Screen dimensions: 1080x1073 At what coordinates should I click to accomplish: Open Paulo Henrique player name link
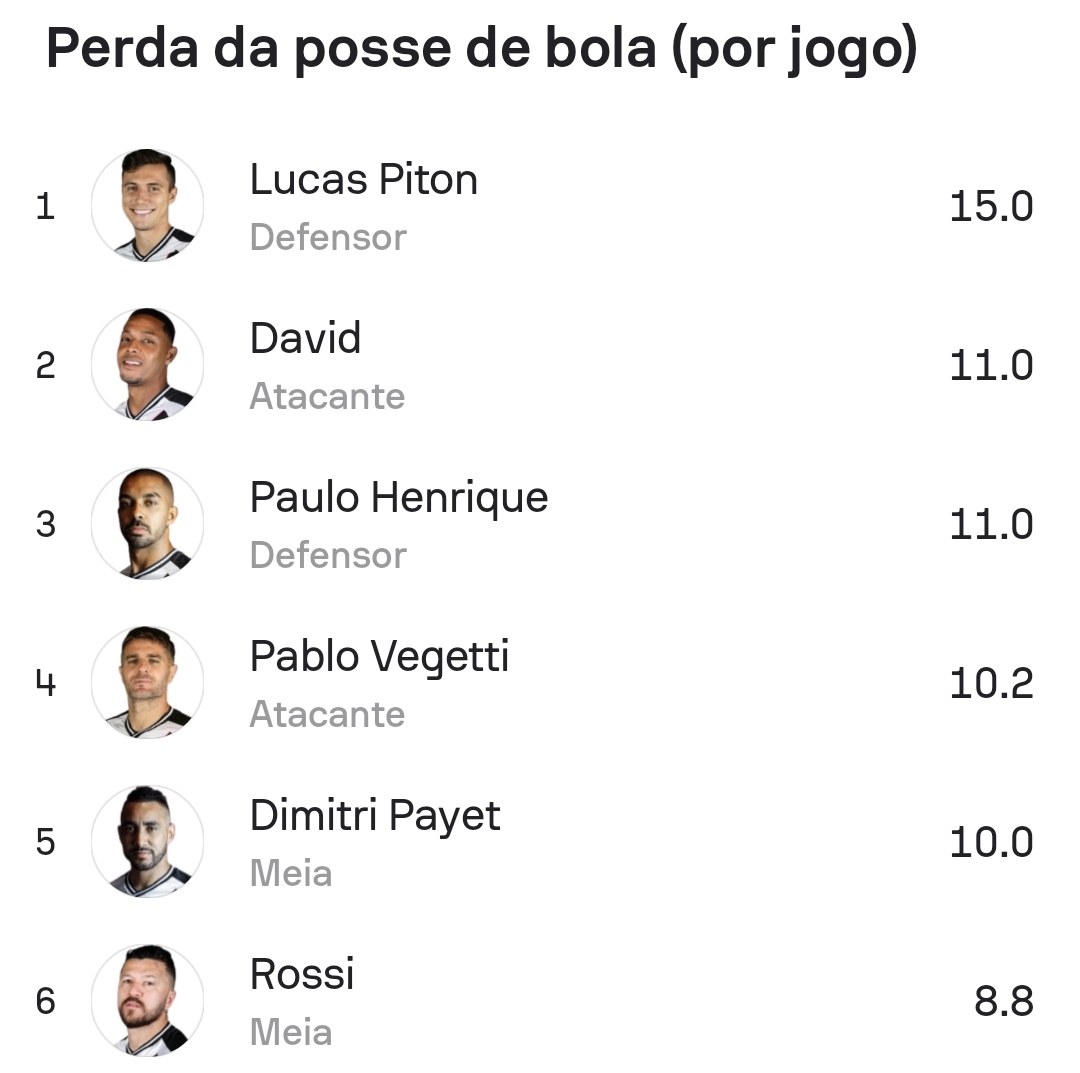pyautogui.click(x=398, y=498)
